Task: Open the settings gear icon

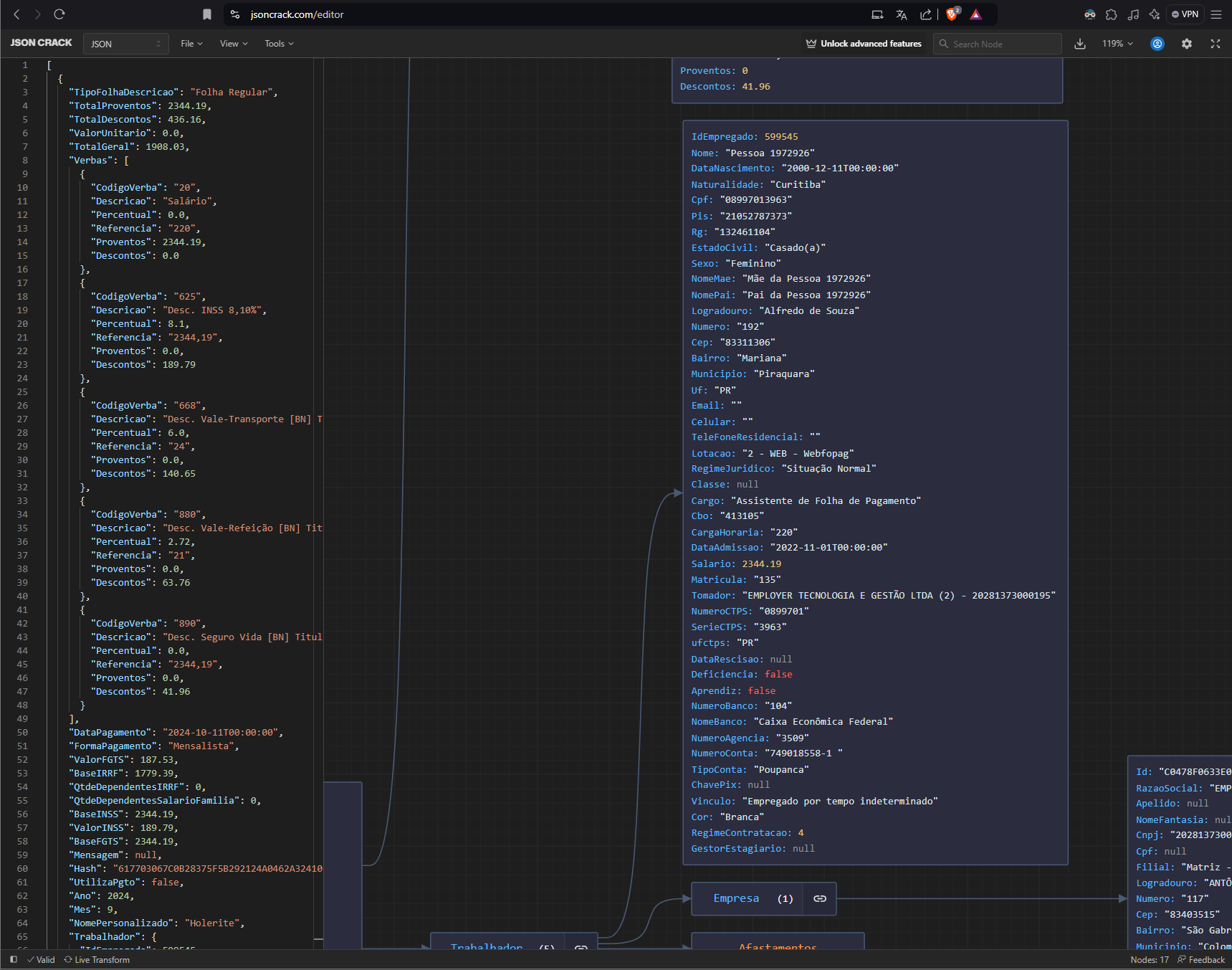Action: (1187, 44)
